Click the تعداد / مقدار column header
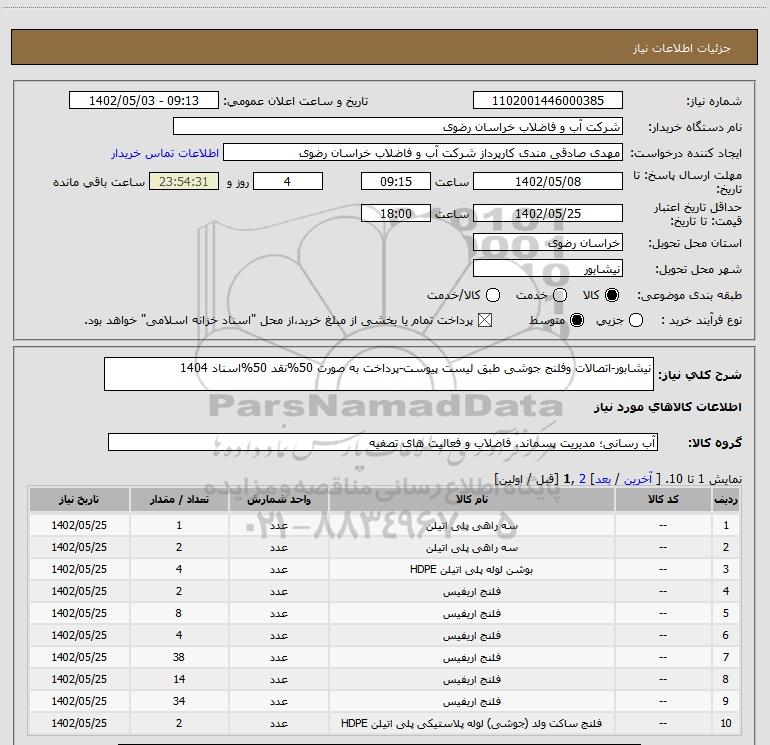Image resolution: width=770 pixels, height=745 pixels. (179, 499)
